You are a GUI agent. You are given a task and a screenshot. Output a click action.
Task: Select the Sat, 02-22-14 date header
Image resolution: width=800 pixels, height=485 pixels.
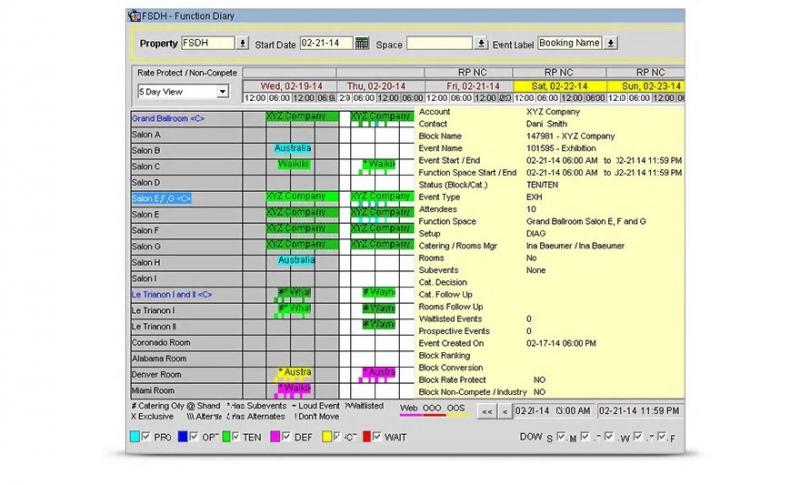(558, 86)
